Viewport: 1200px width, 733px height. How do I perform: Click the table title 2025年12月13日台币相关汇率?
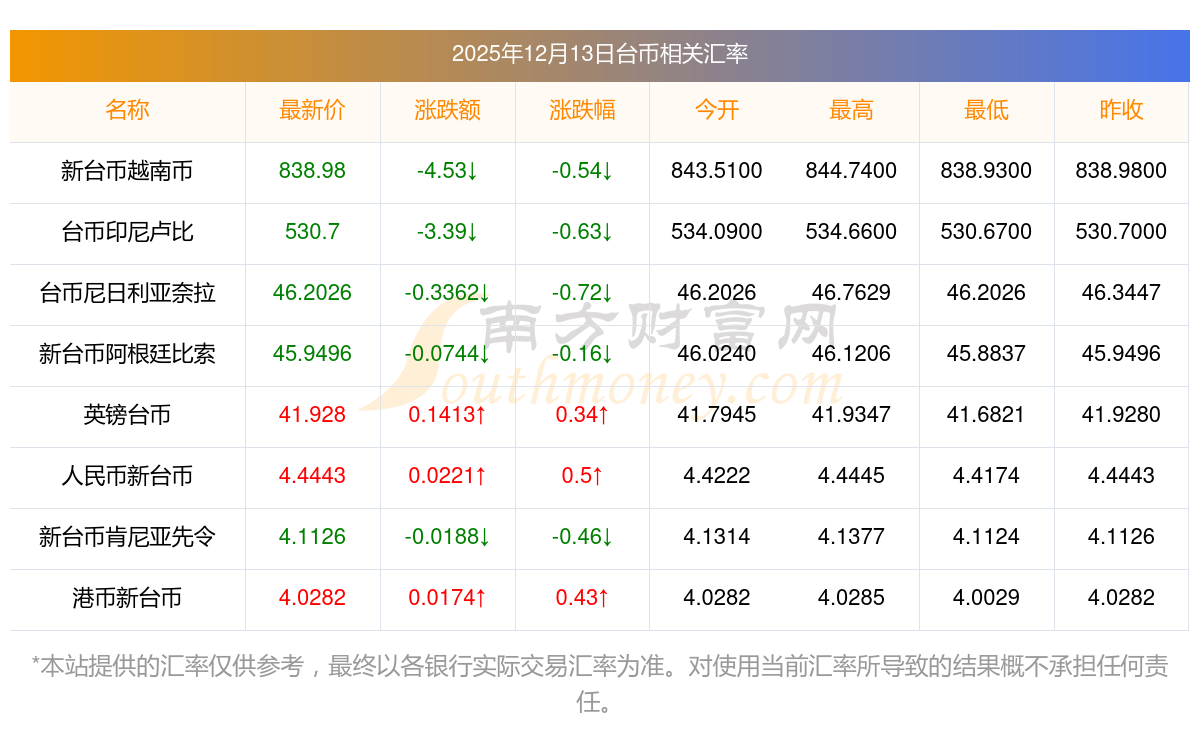click(x=600, y=54)
